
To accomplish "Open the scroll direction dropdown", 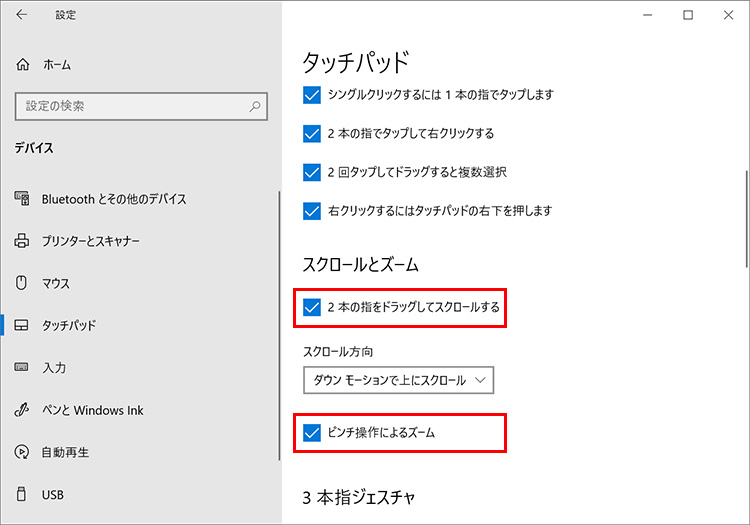I will [x=398, y=380].
